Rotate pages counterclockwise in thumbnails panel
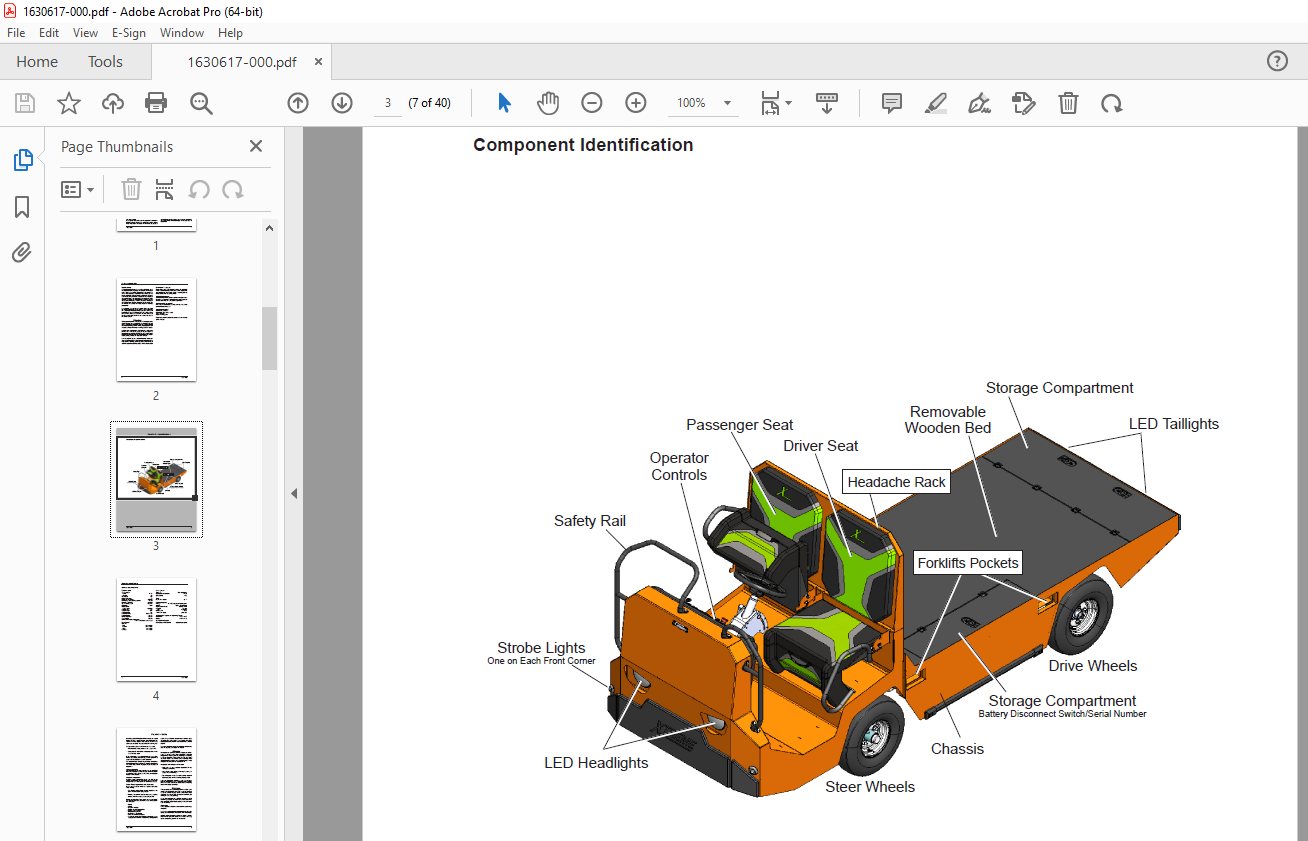This screenshot has height=841, width=1308. coord(199,189)
